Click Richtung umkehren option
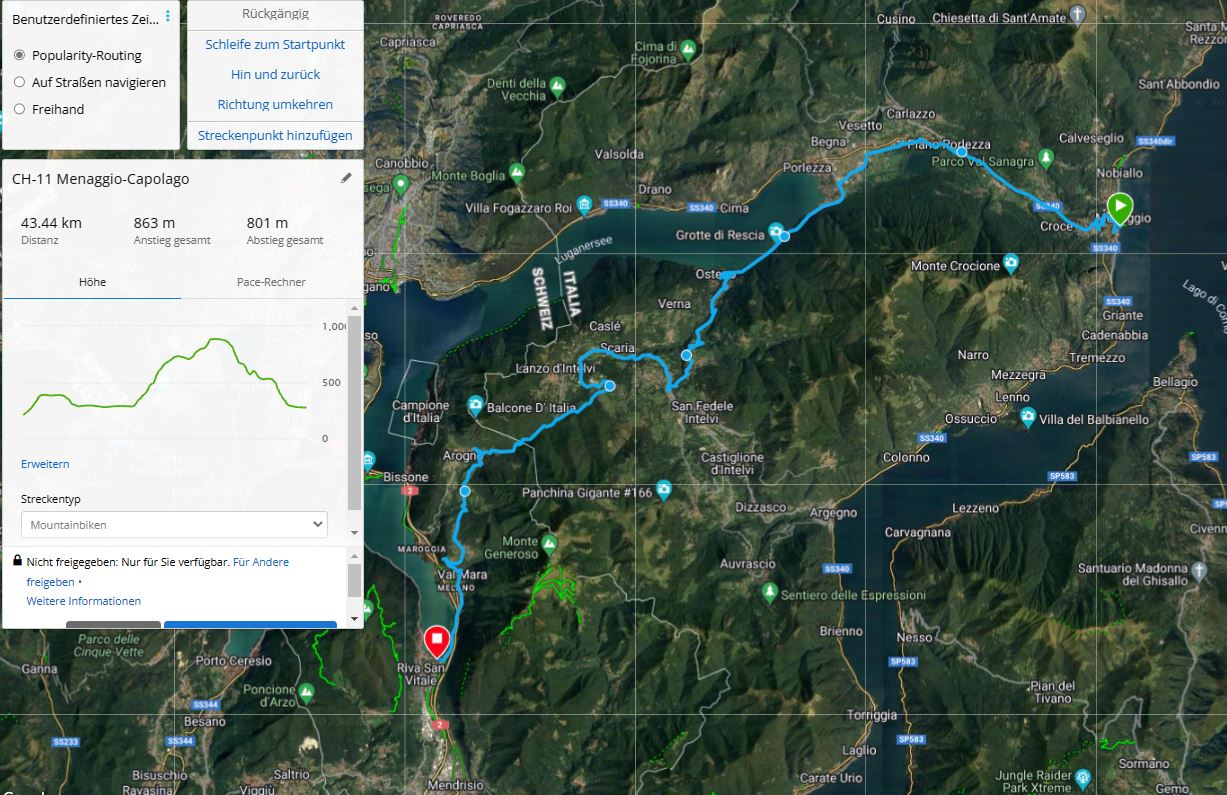The width and height of the screenshot is (1227, 795). click(x=275, y=104)
